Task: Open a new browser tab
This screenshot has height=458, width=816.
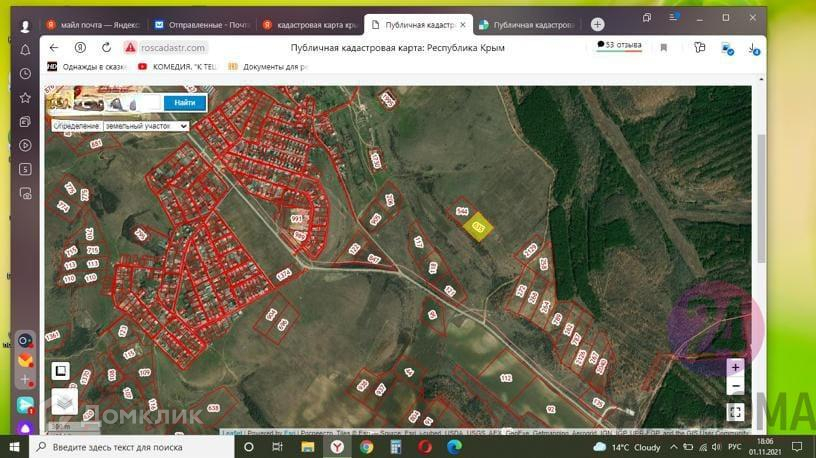Action: point(597,24)
